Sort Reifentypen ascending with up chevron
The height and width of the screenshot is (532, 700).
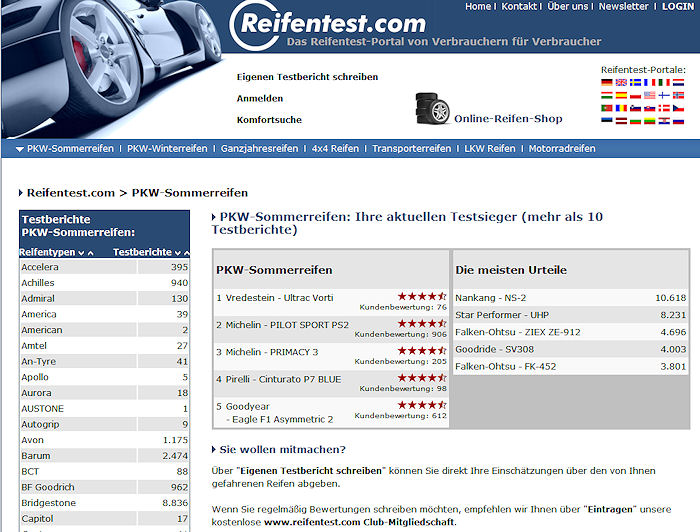(91, 253)
